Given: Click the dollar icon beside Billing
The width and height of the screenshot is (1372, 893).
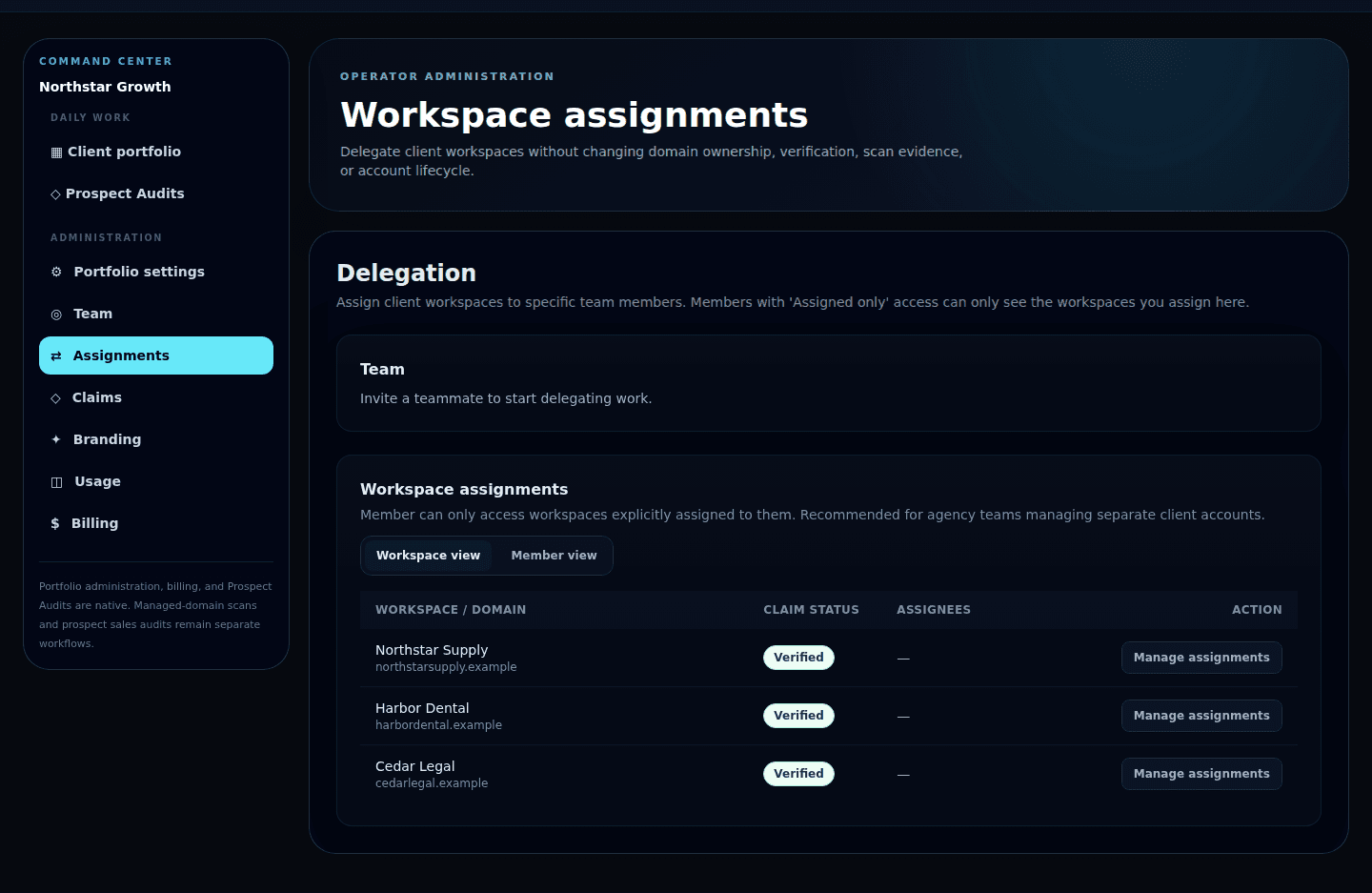Looking at the screenshot, I should pyautogui.click(x=55, y=523).
